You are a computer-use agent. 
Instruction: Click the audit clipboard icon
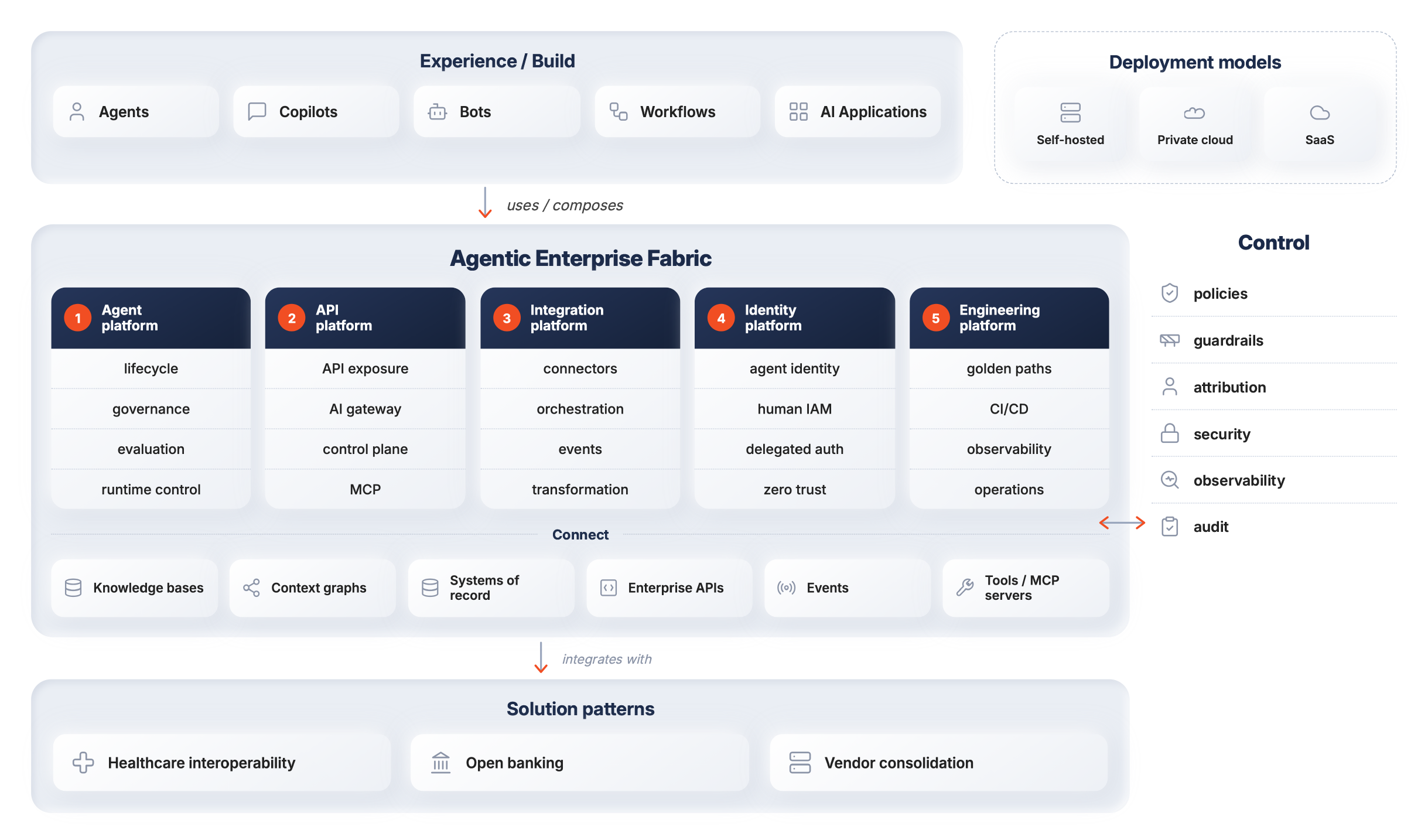1170,527
